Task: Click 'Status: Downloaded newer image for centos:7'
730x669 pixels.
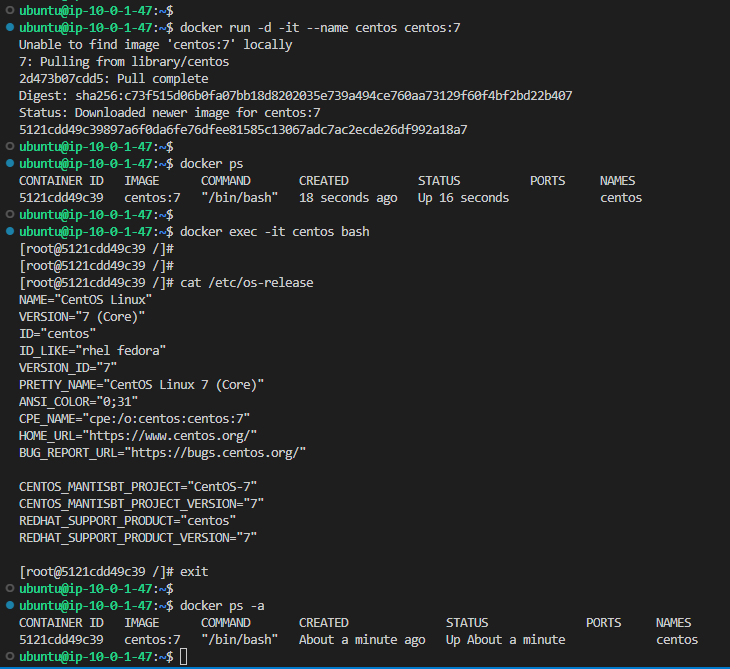Action: (x=169, y=113)
